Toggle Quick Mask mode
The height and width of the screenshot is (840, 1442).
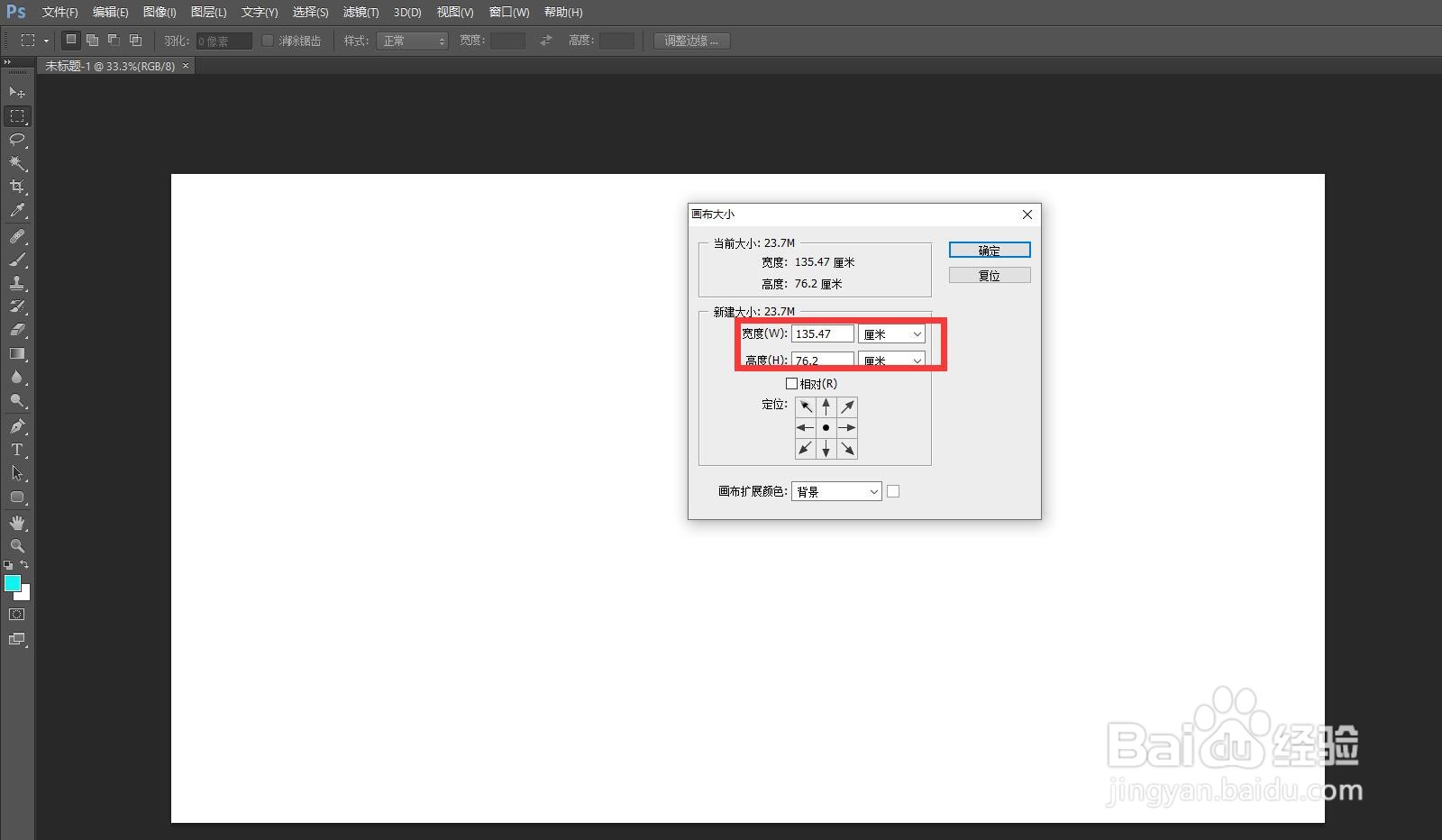(x=17, y=615)
